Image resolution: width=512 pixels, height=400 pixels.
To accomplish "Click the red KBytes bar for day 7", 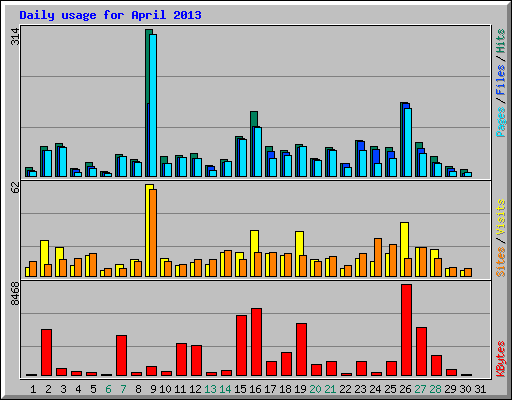I will click(122, 356).
